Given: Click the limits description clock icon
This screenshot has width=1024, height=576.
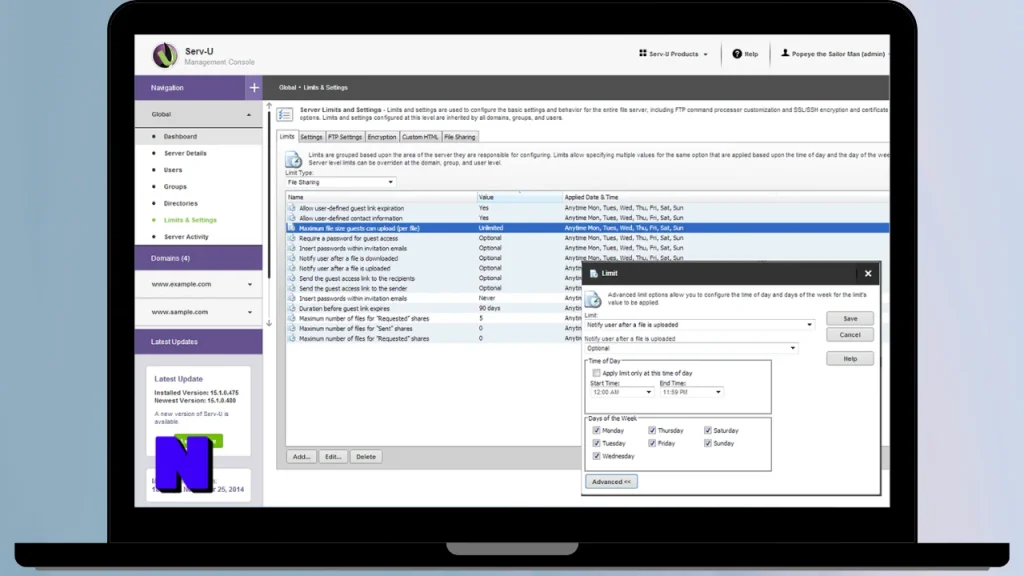Looking at the screenshot, I should (293, 159).
